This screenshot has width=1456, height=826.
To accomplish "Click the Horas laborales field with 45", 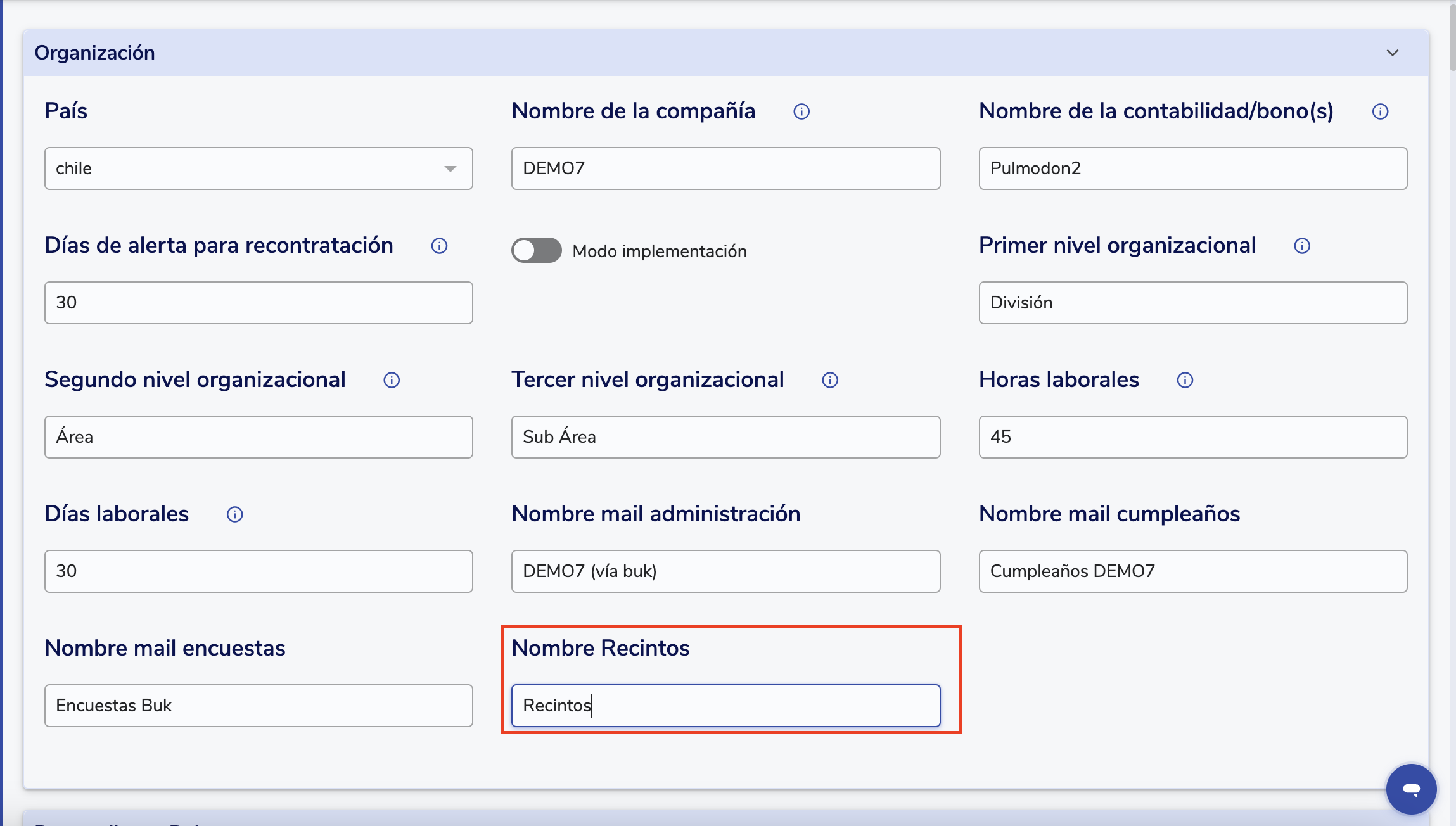I will [1192, 437].
